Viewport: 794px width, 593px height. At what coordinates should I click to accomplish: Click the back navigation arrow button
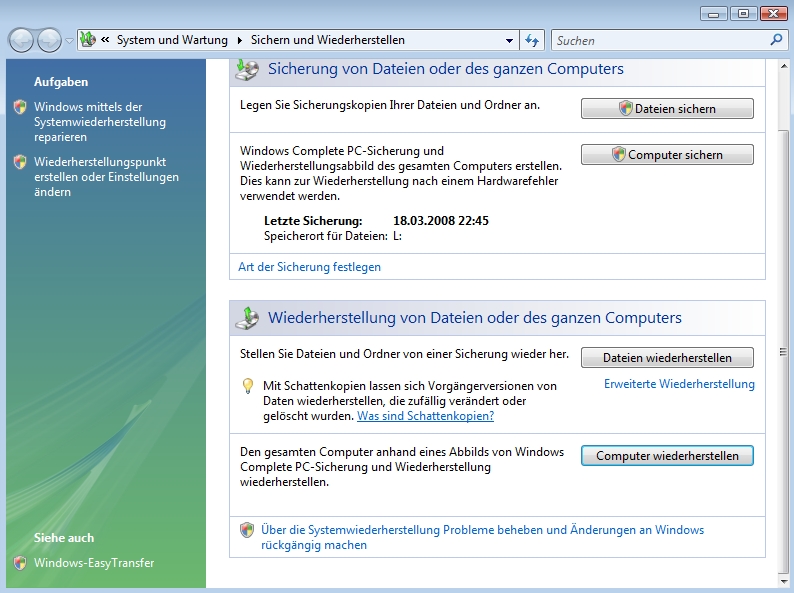click(x=21, y=40)
